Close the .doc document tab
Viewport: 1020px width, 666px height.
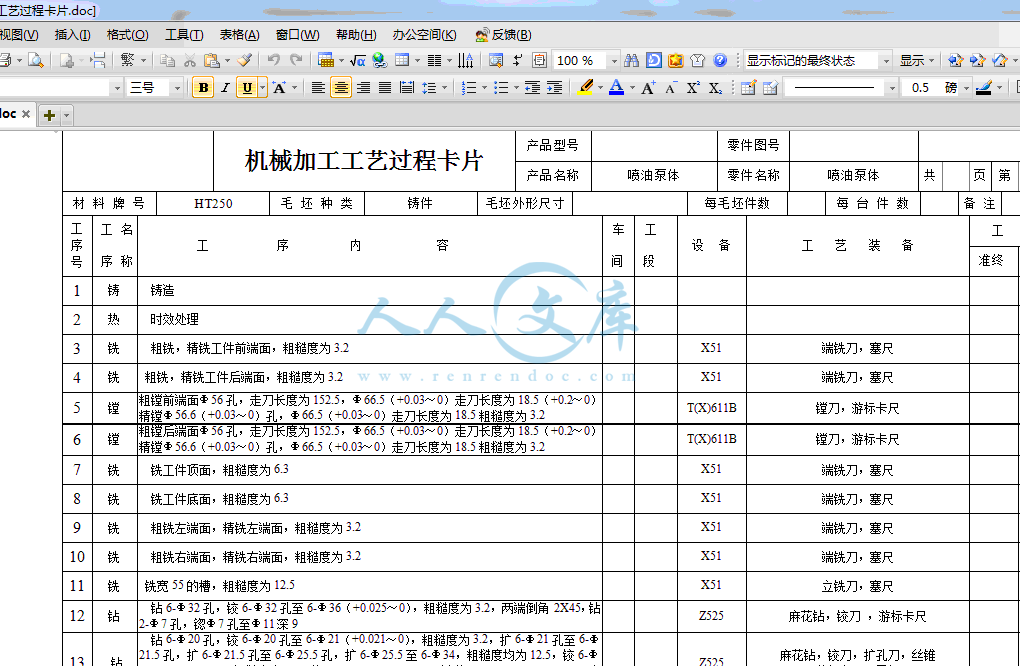pos(26,114)
